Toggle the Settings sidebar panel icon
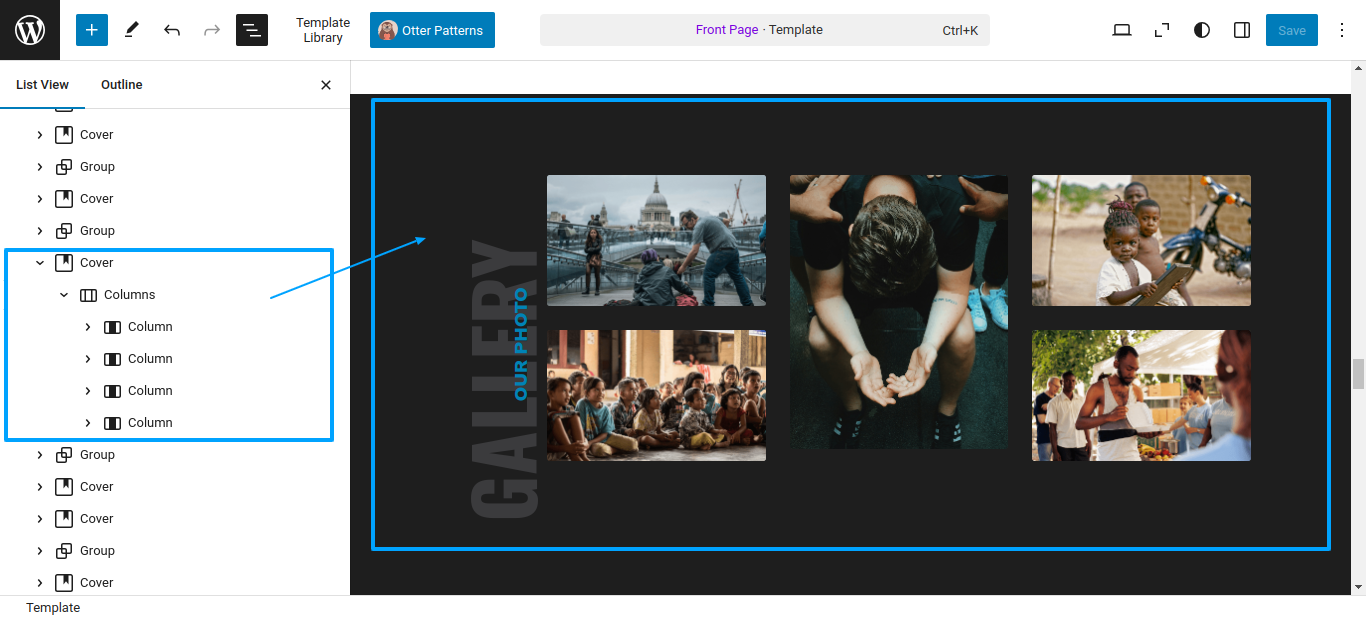The height and width of the screenshot is (620, 1366). pyautogui.click(x=1242, y=30)
